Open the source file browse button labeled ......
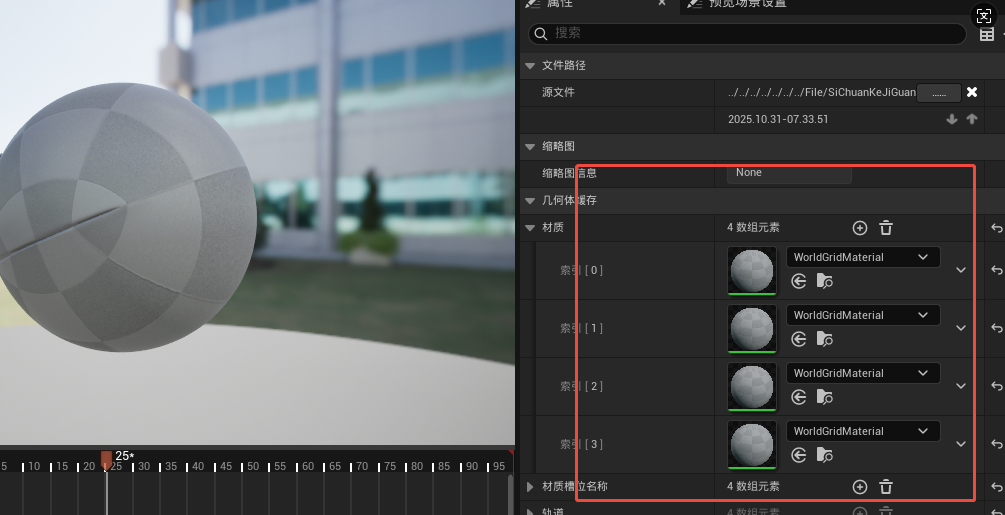 click(938, 93)
